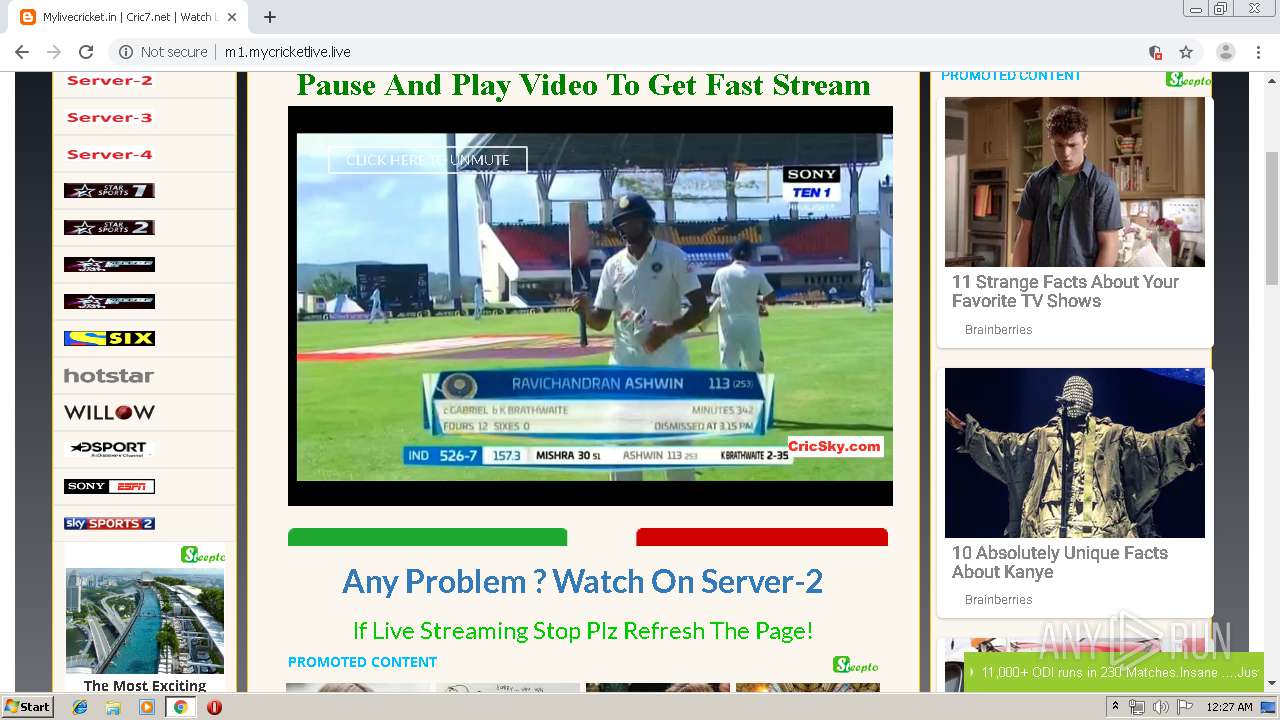Select the Mylivecricket.in browser tab

coord(130,17)
